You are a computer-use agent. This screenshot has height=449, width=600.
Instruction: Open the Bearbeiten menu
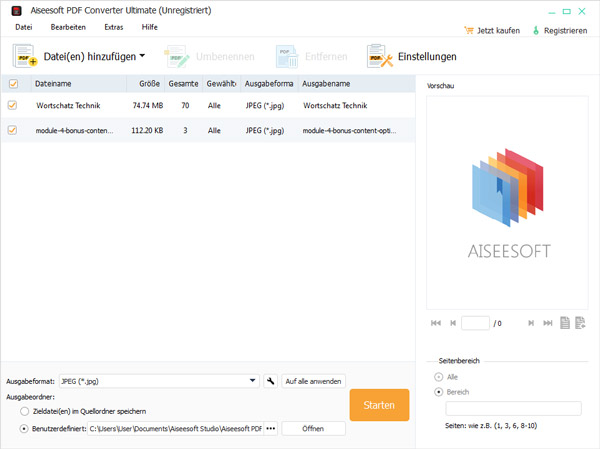point(68,26)
